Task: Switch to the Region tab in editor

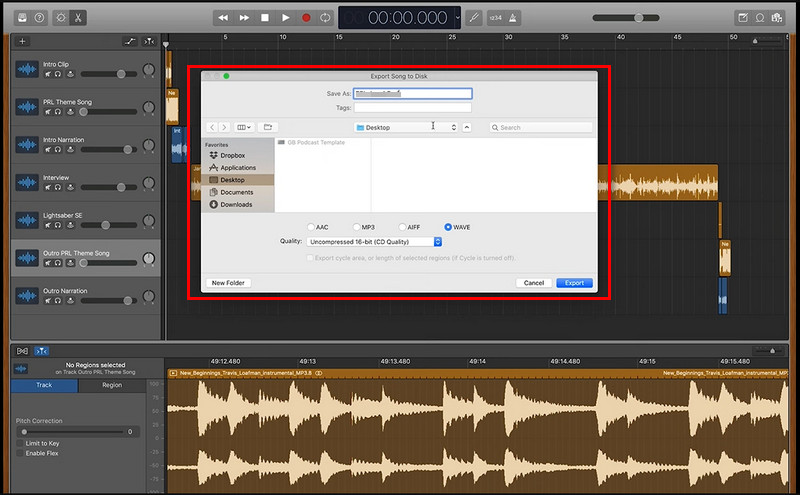Action: coord(112,385)
